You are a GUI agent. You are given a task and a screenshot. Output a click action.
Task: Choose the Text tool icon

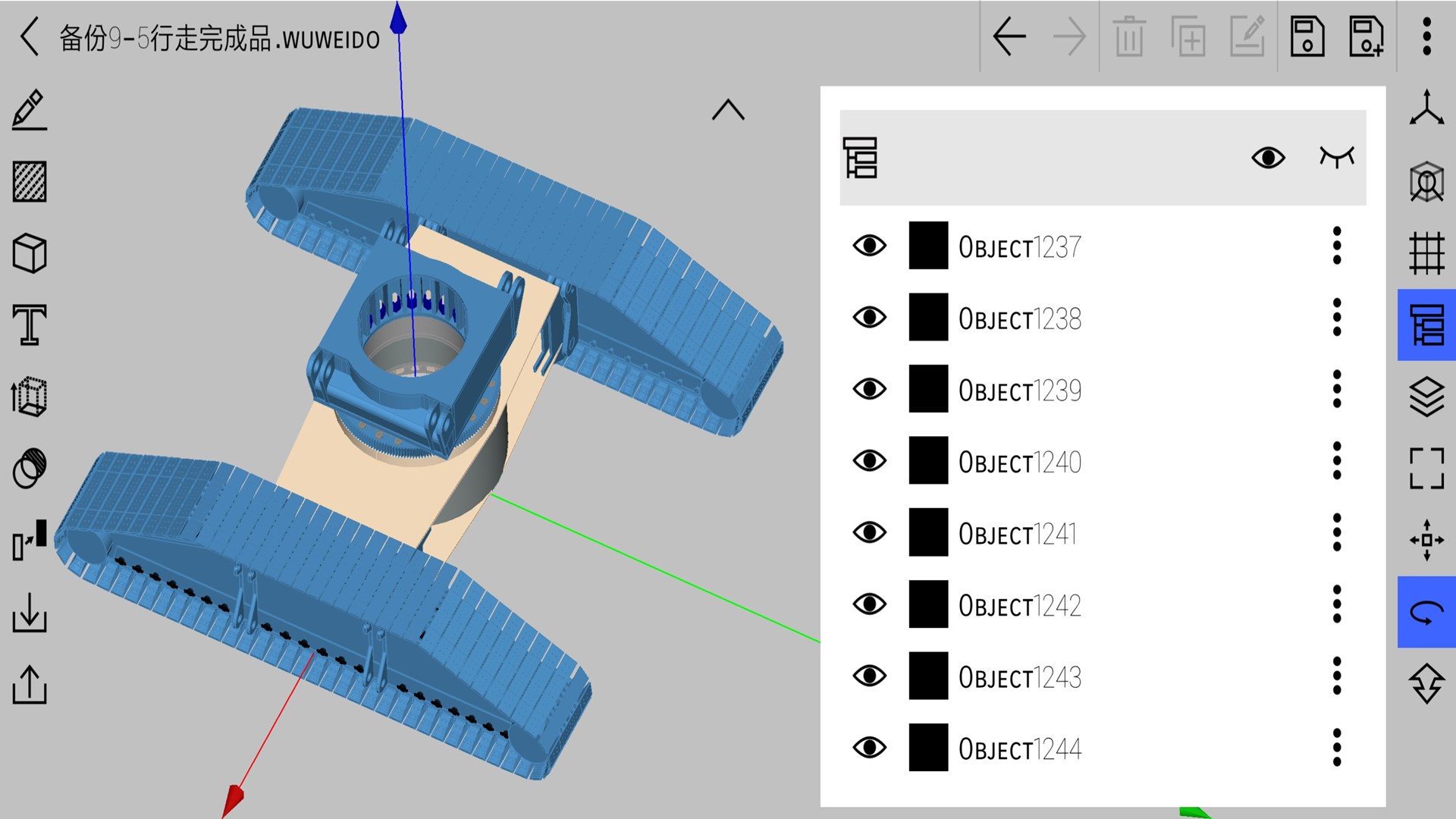(x=30, y=325)
